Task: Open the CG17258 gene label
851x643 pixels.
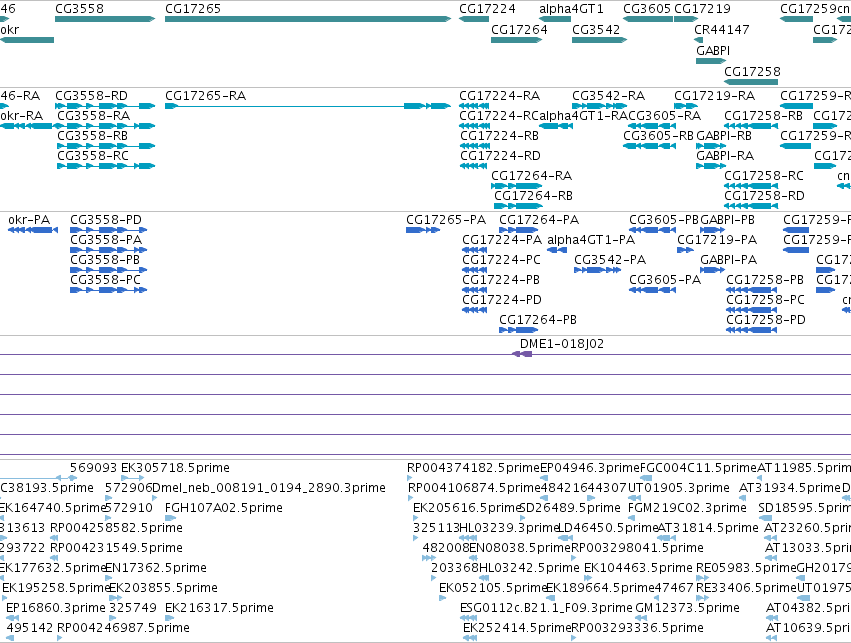Action: click(752, 72)
